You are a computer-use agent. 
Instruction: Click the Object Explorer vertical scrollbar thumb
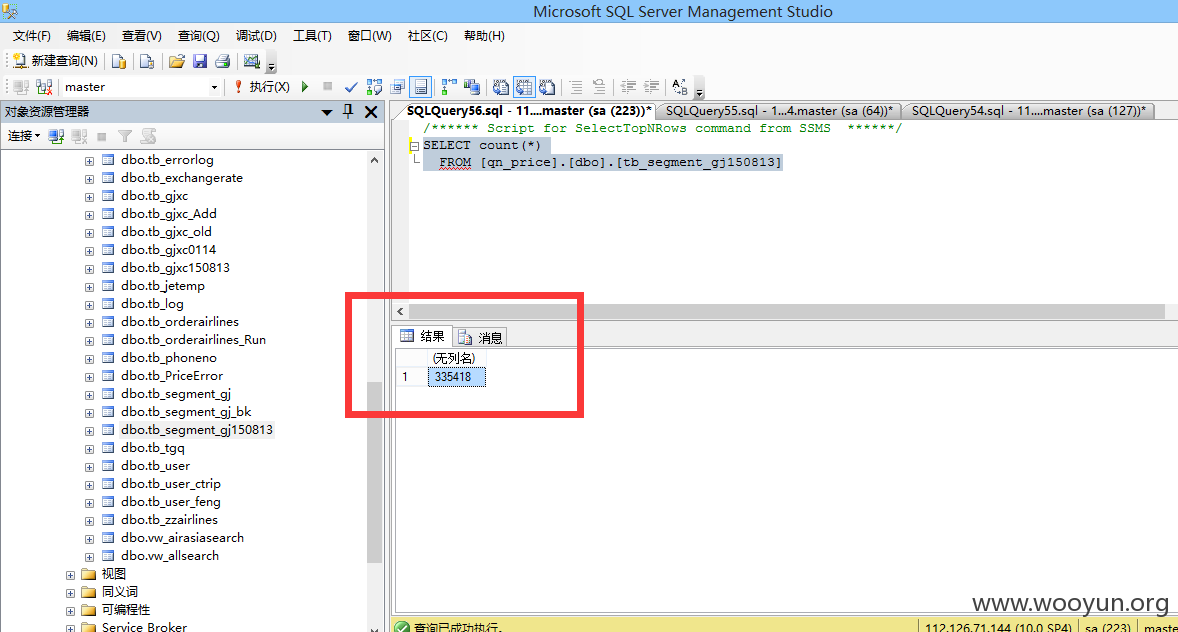click(x=374, y=472)
